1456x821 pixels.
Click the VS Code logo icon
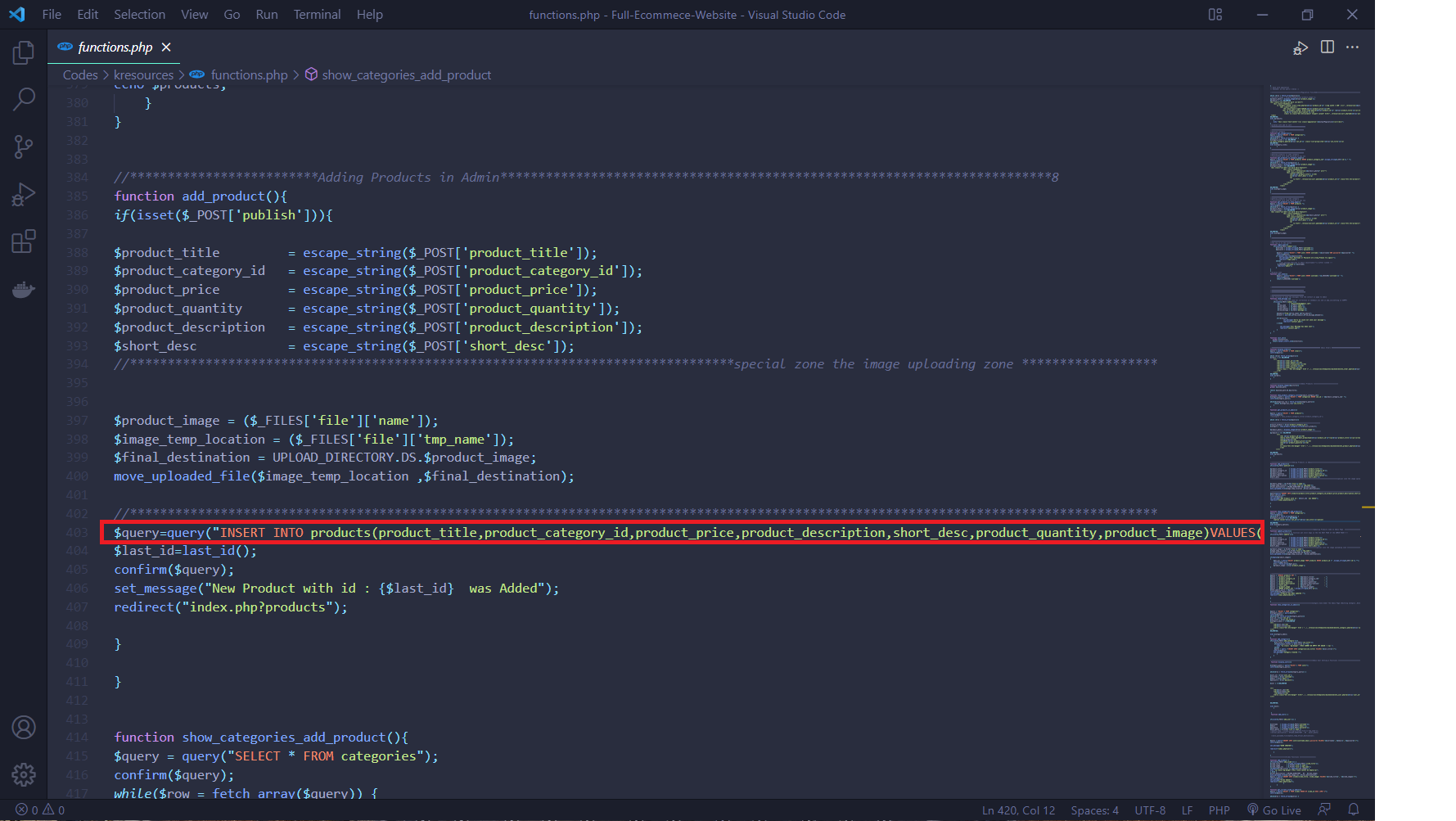click(17, 15)
